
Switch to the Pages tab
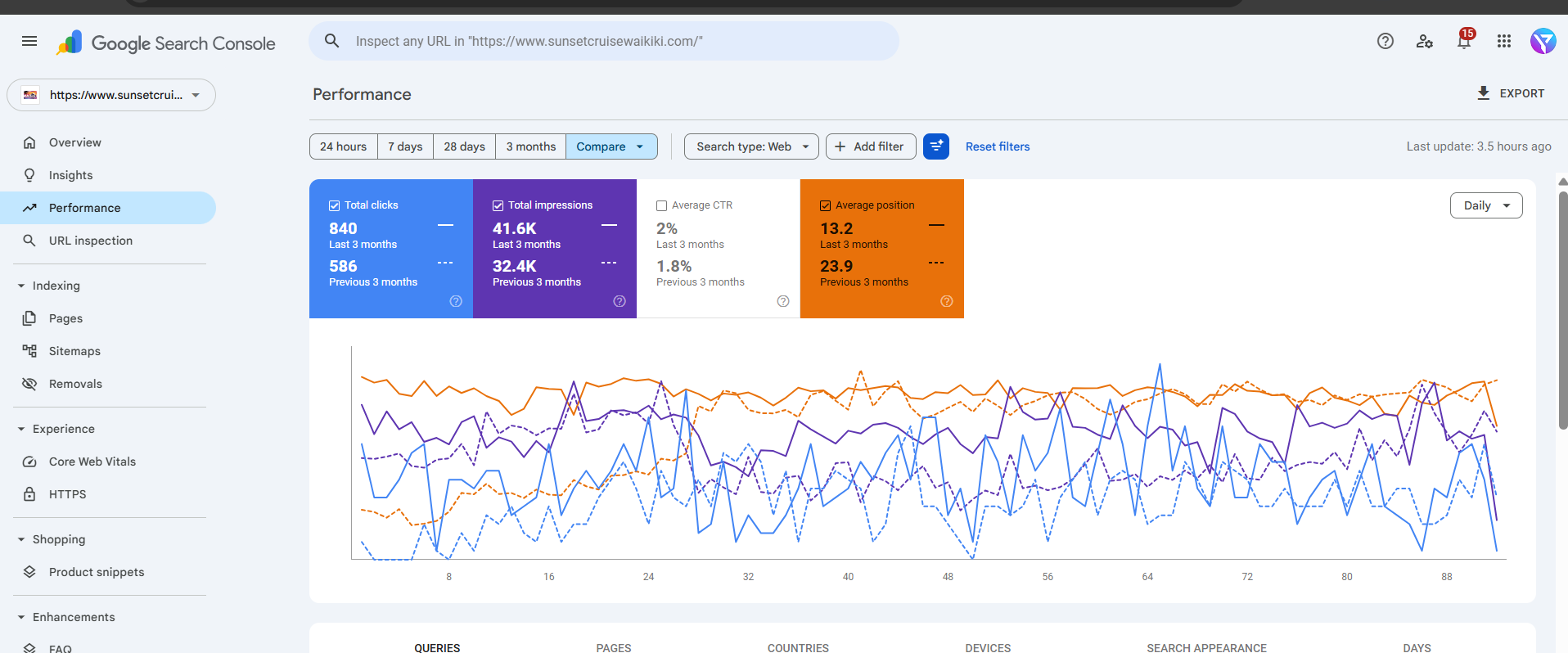tap(613, 646)
